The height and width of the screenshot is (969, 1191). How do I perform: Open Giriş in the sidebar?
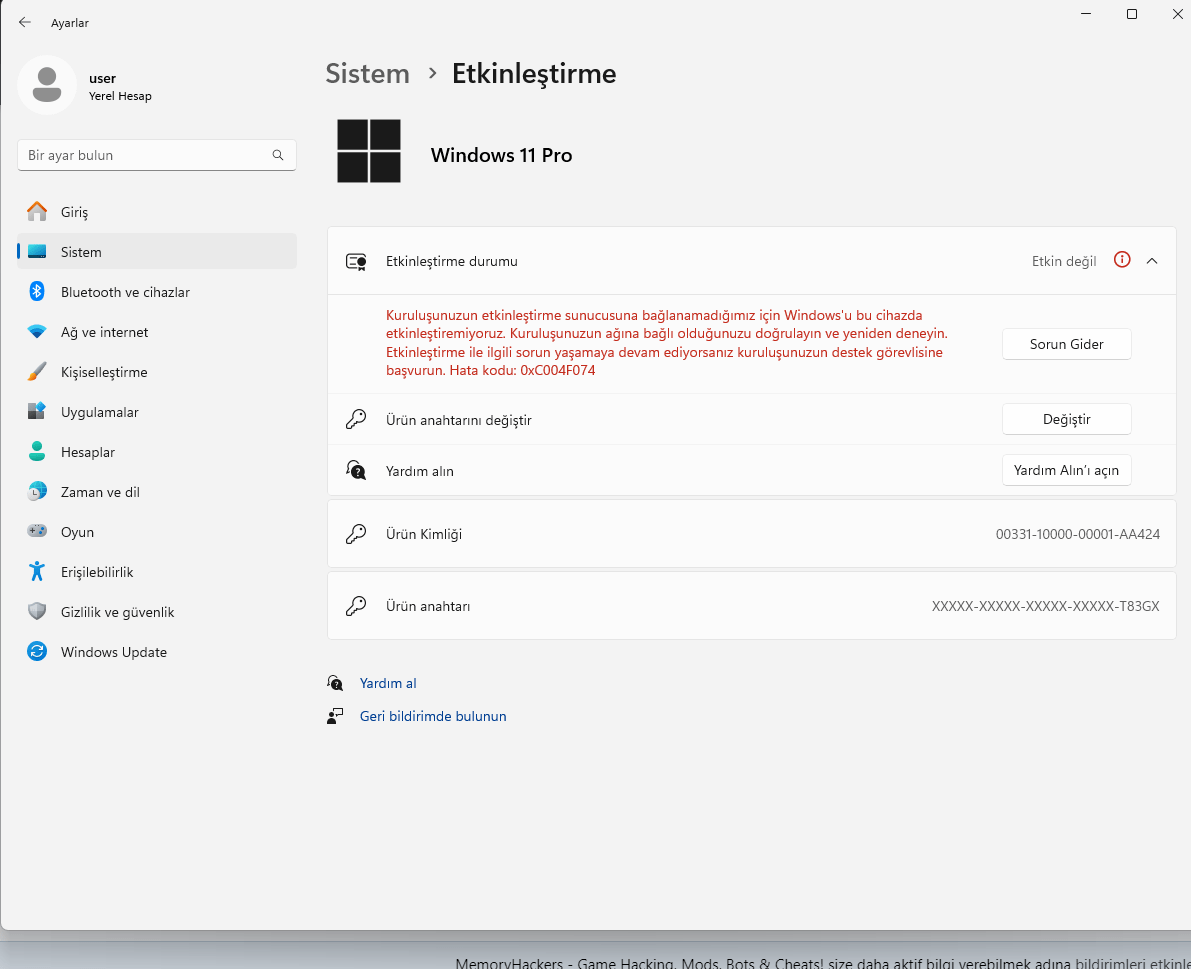[x=156, y=212]
